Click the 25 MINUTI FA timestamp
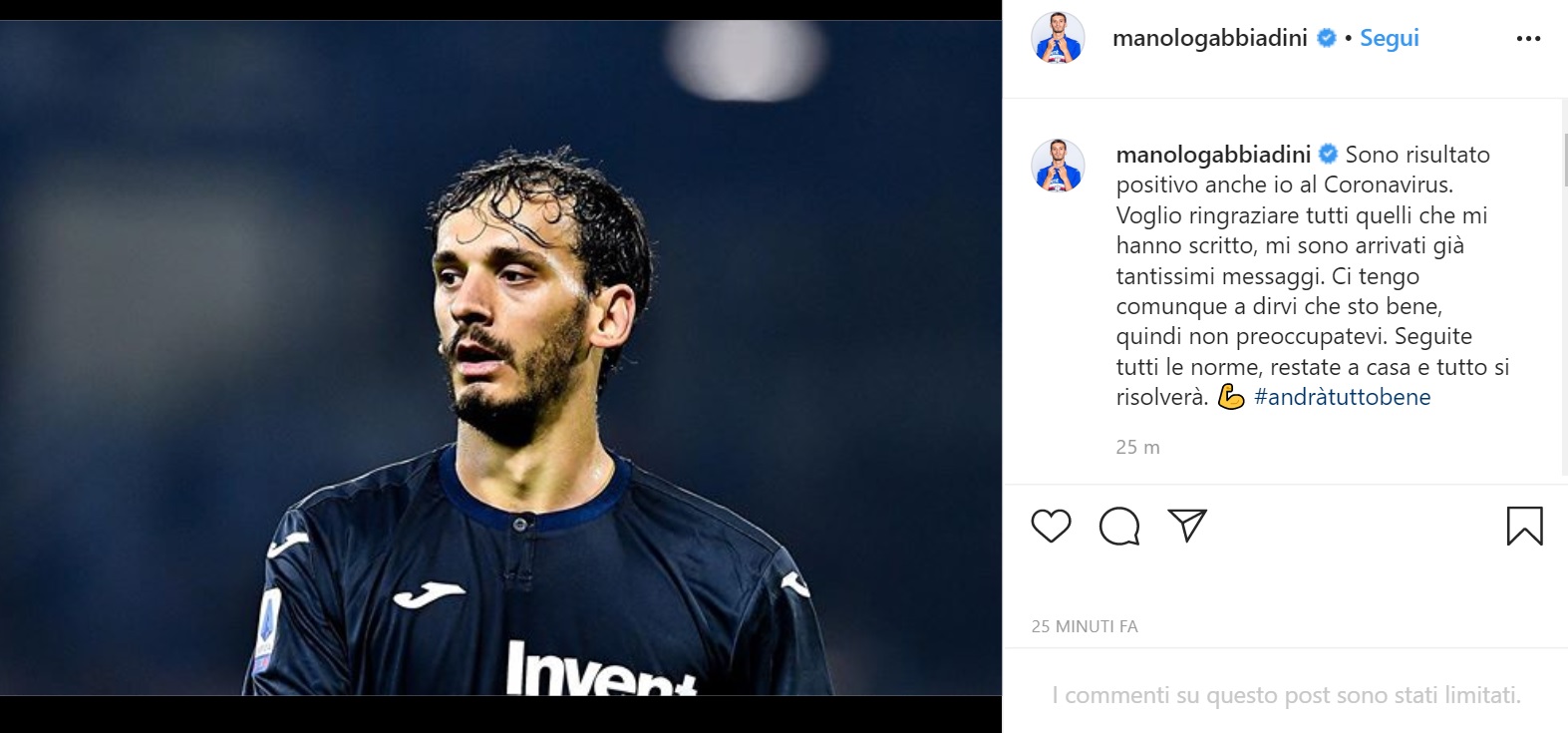 (x=1085, y=626)
